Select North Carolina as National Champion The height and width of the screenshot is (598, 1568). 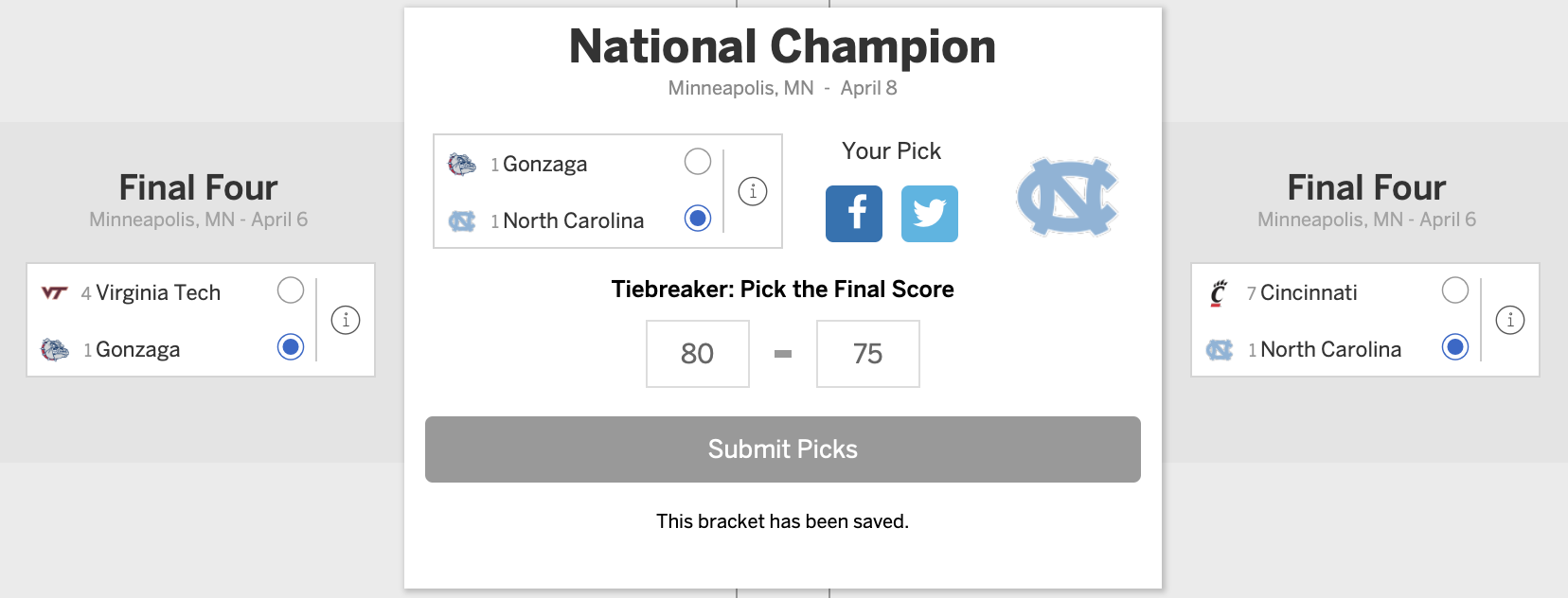pos(698,219)
